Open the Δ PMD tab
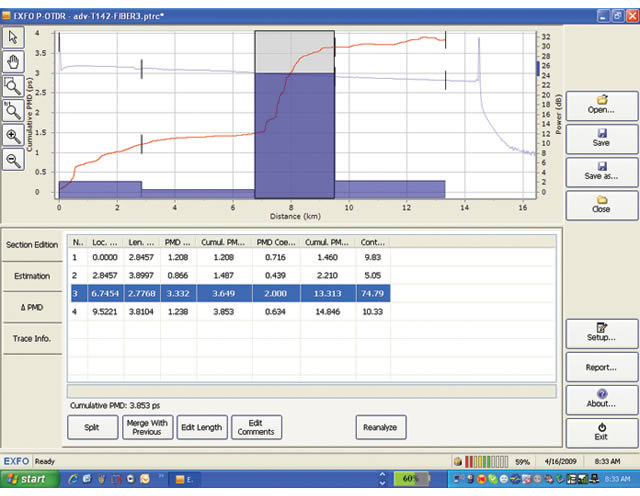This screenshot has height=496, width=640. point(32,307)
